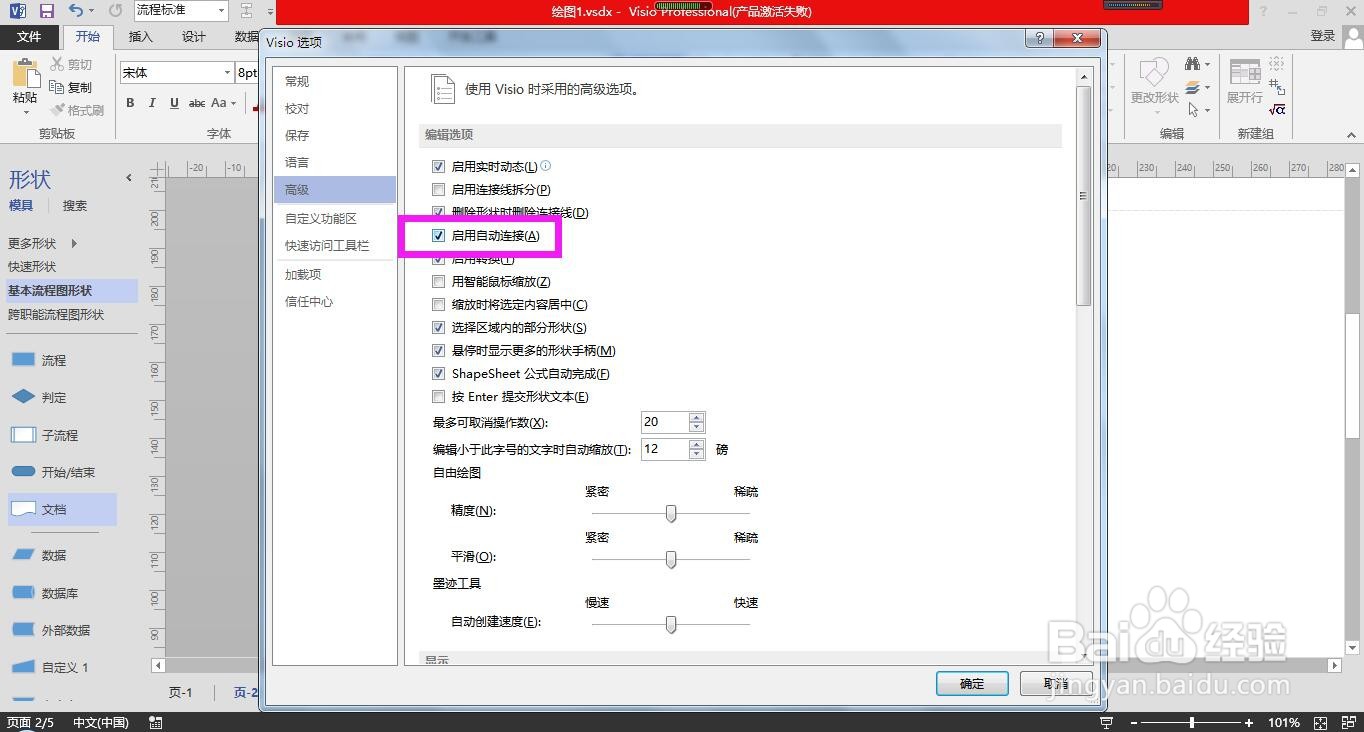Image resolution: width=1364 pixels, height=732 pixels.
Task: Click the macro recording icon in status bar
Action: (x=155, y=722)
